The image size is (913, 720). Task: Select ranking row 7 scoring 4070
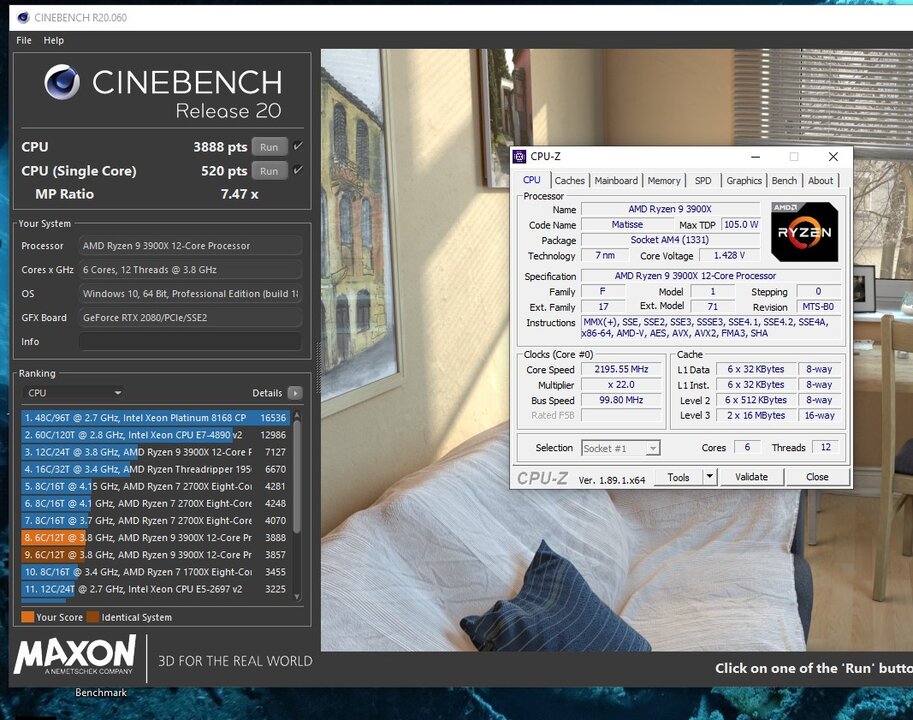point(155,521)
